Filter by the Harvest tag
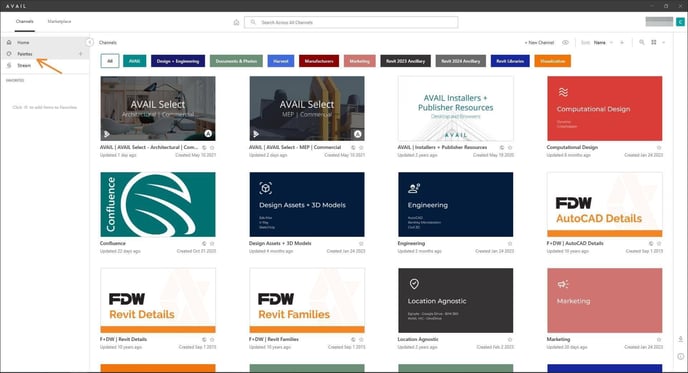The width and height of the screenshot is (688, 373). [281, 61]
